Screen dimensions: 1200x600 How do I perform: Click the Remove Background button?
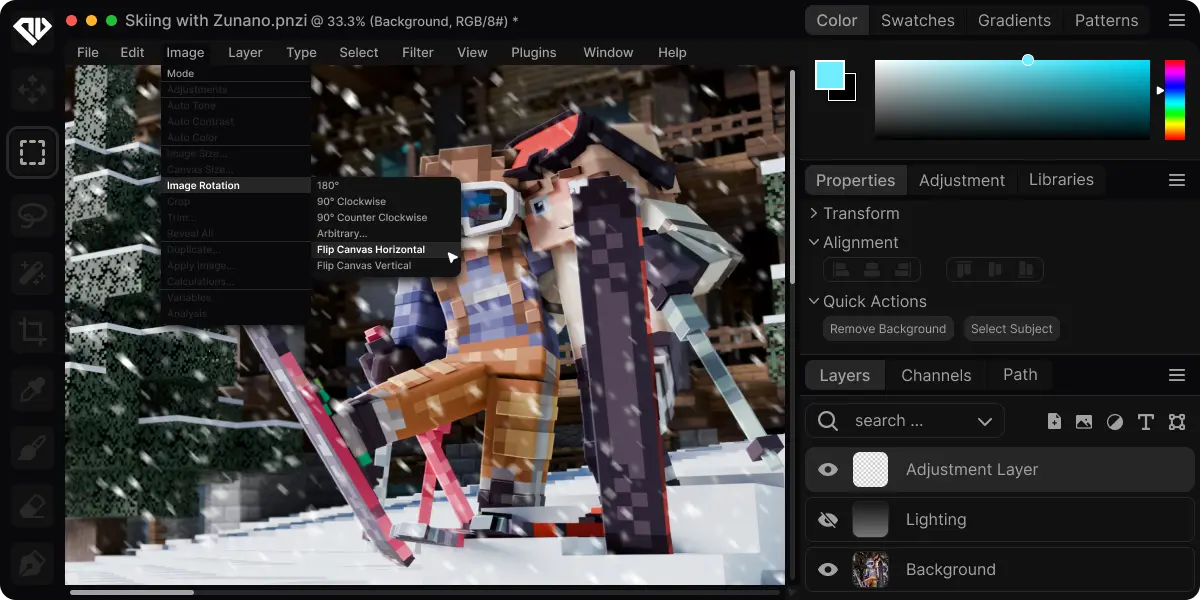tap(888, 329)
